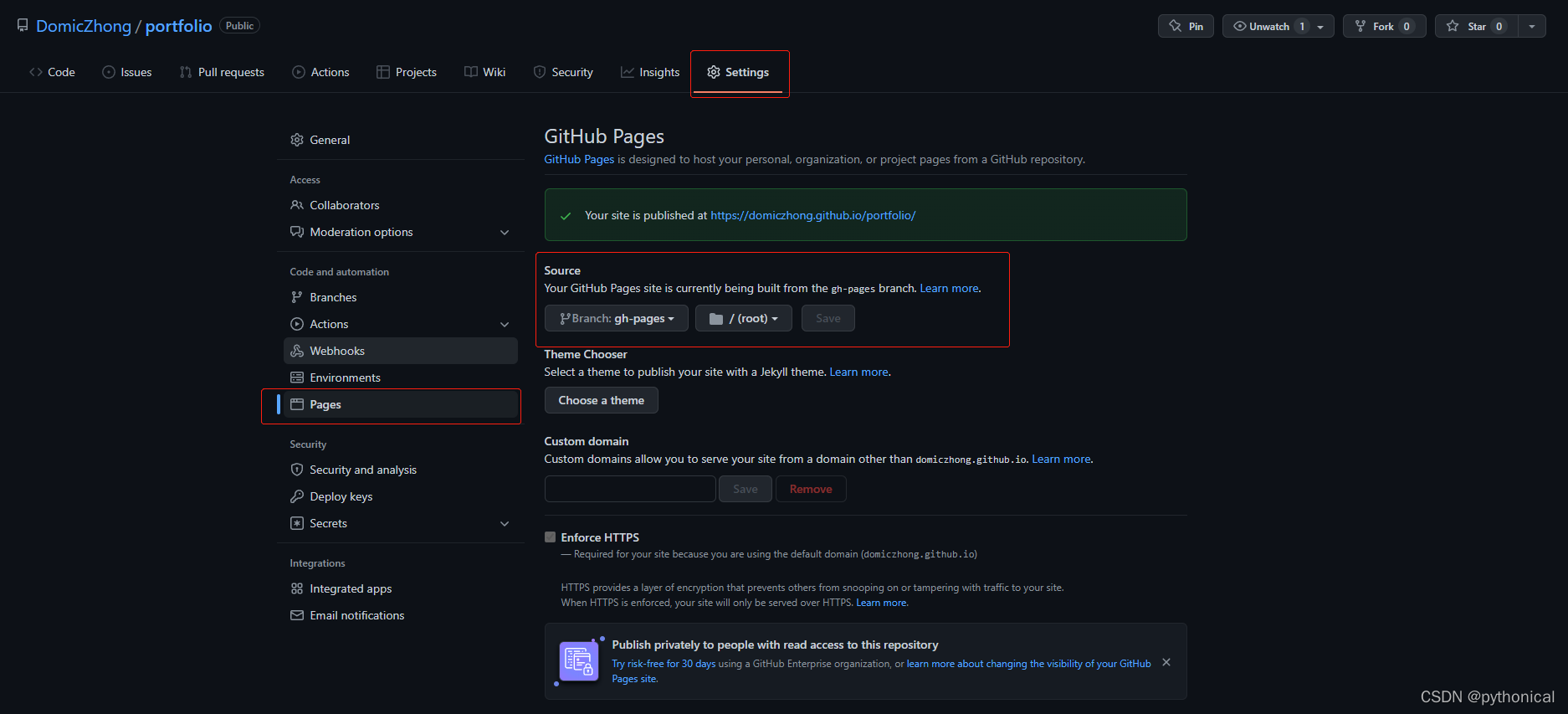
Task: Click Choose a theme button
Action: coord(602,400)
